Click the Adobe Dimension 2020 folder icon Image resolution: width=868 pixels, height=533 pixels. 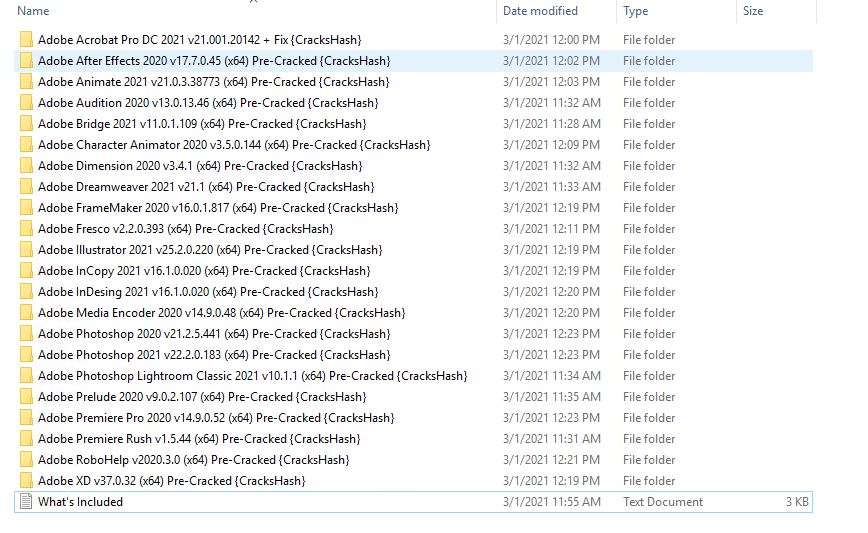(26, 166)
